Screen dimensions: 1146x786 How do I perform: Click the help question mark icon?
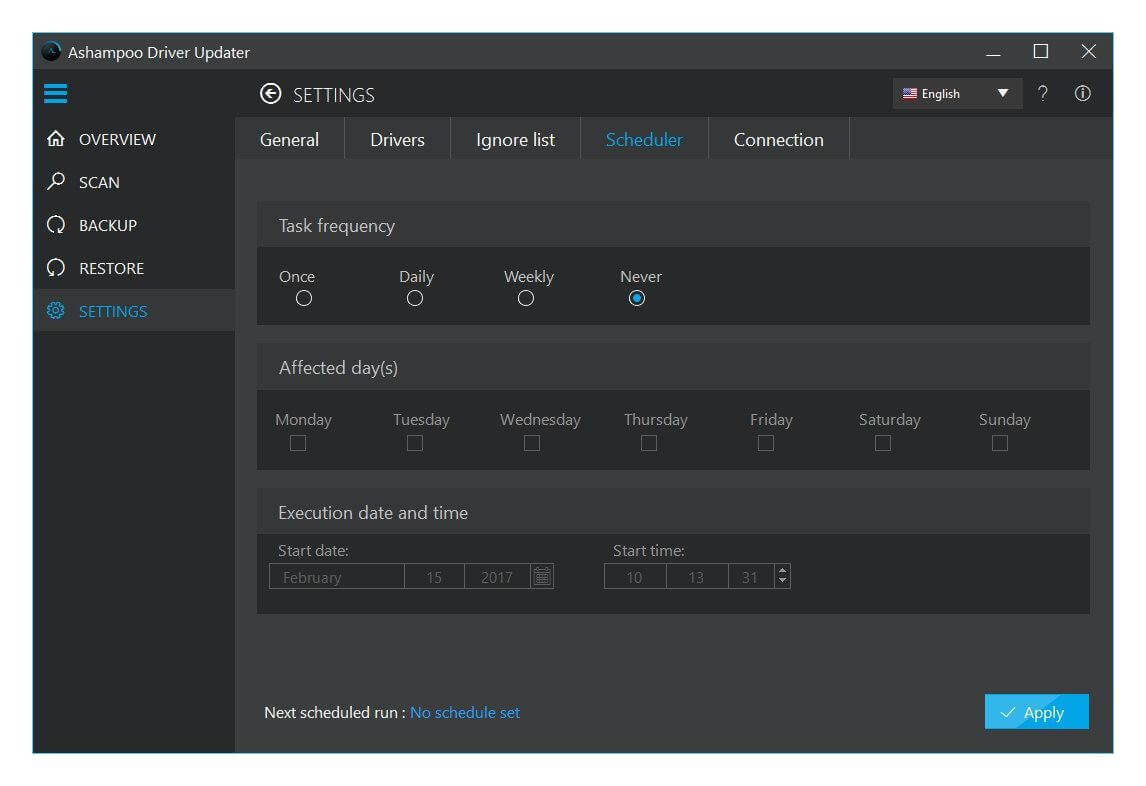point(1043,93)
